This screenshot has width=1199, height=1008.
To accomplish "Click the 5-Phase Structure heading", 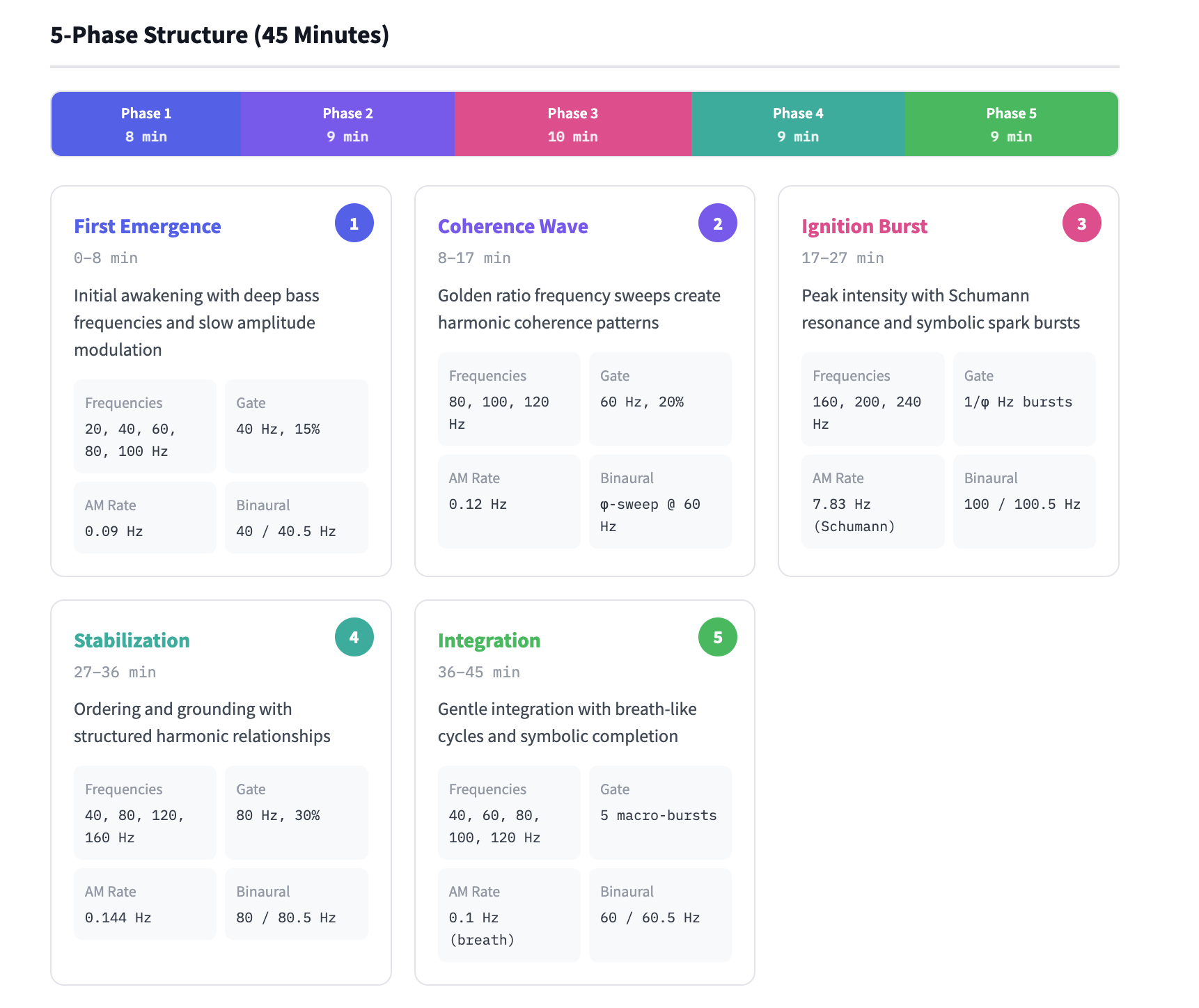I will point(219,35).
